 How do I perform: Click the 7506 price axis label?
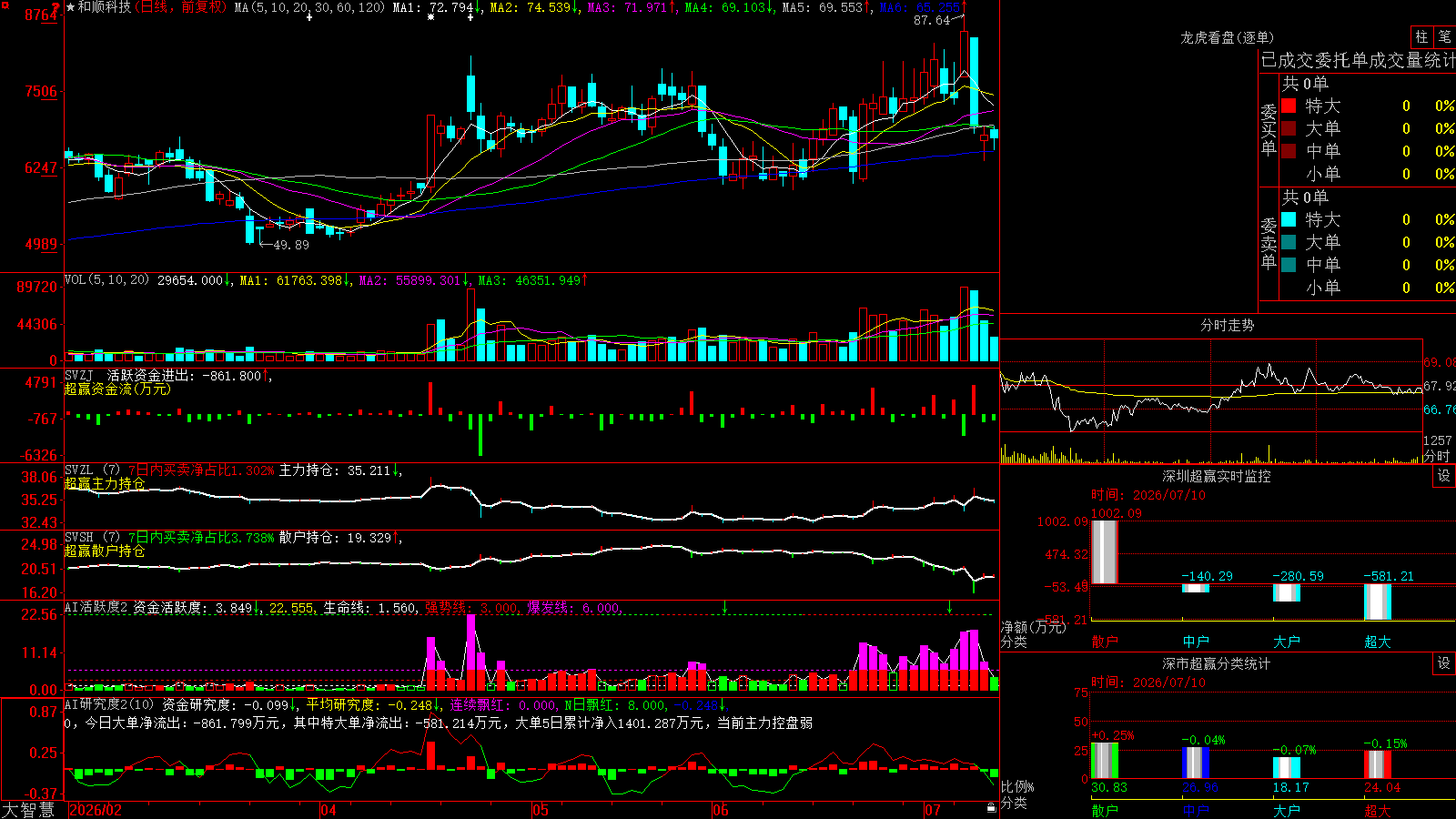click(41, 91)
